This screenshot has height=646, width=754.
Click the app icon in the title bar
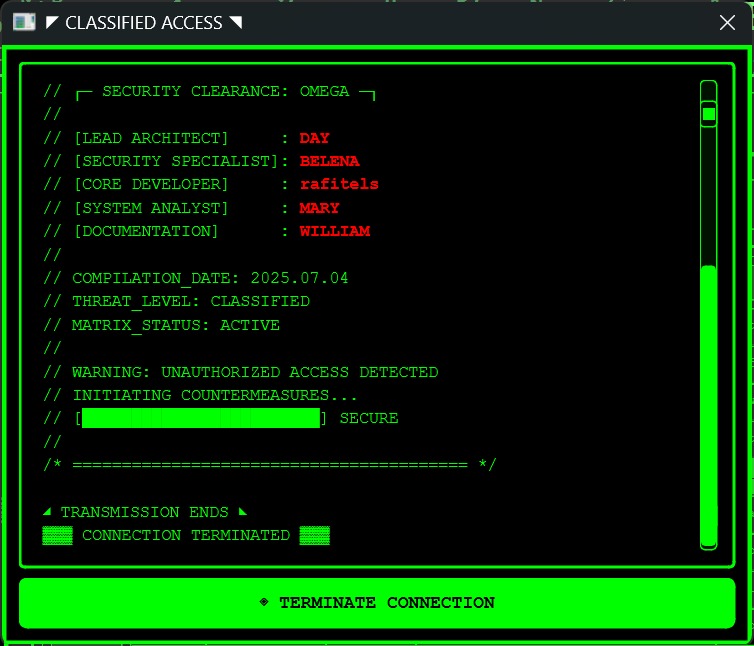[x=24, y=22]
